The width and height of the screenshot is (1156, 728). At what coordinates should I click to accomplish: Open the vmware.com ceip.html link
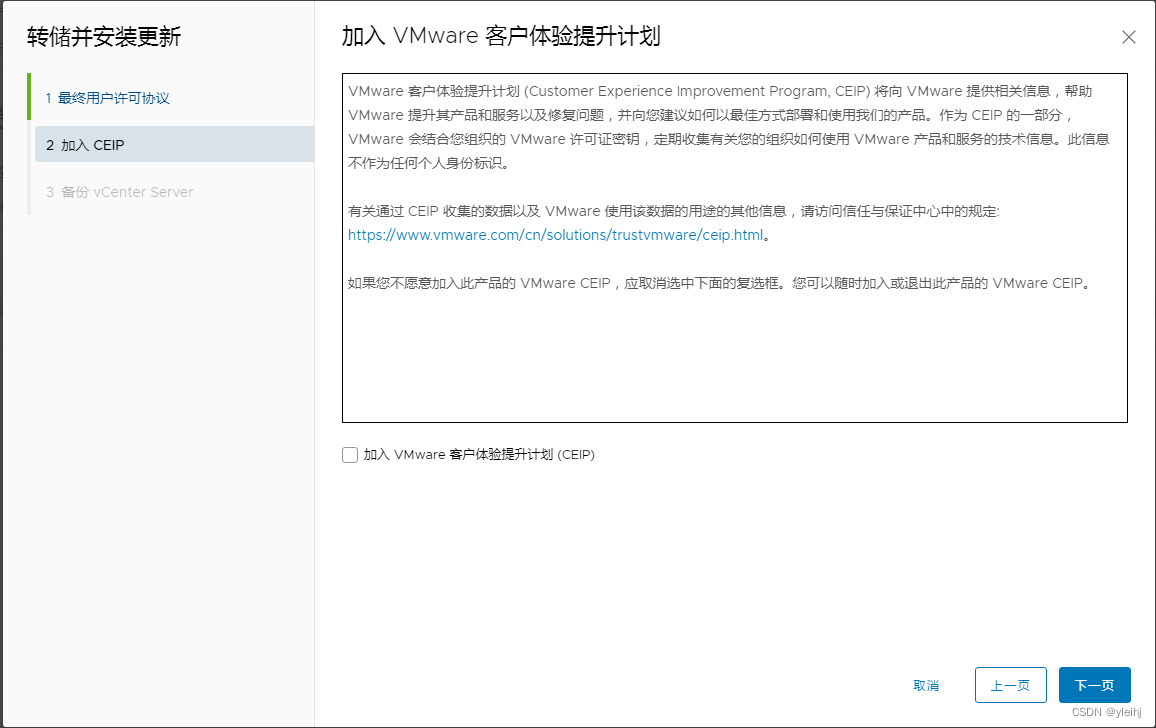555,235
